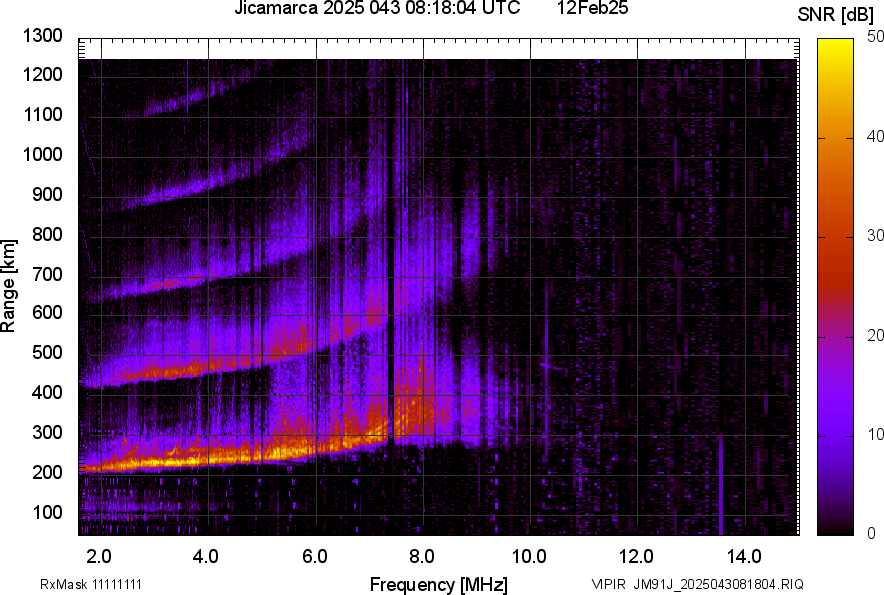This screenshot has width=884, height=595.
Task: Click the Range [km] axis label
Action: tap(12, 283)
